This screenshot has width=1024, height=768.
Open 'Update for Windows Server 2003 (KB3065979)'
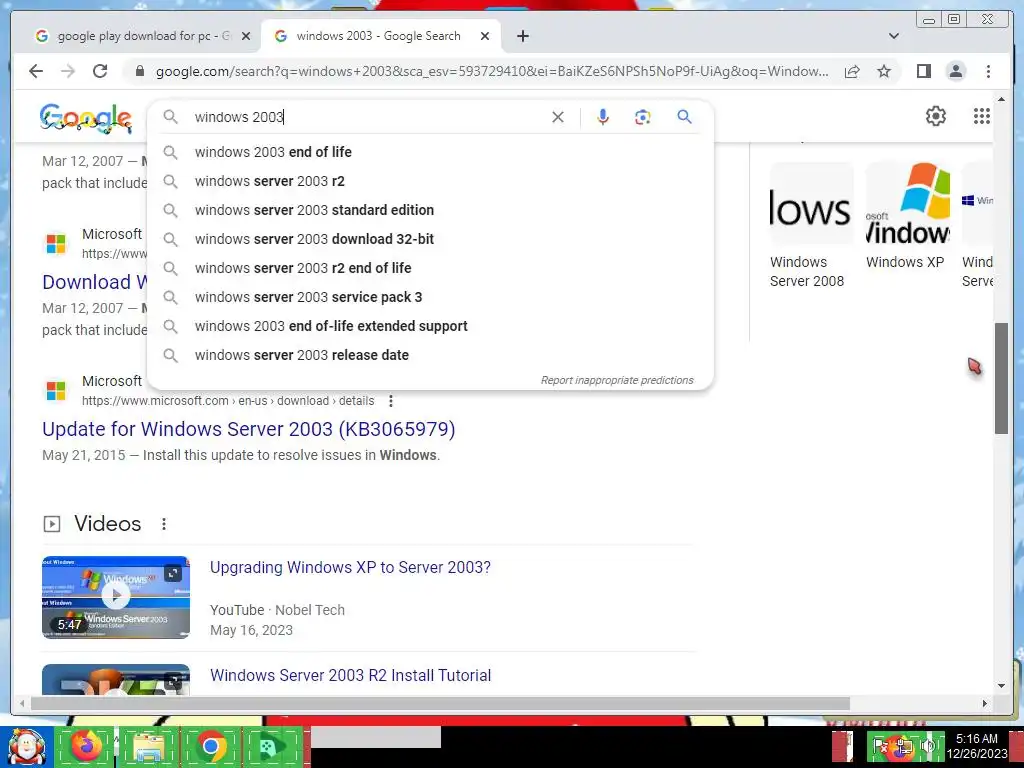[x=249, y=429]
